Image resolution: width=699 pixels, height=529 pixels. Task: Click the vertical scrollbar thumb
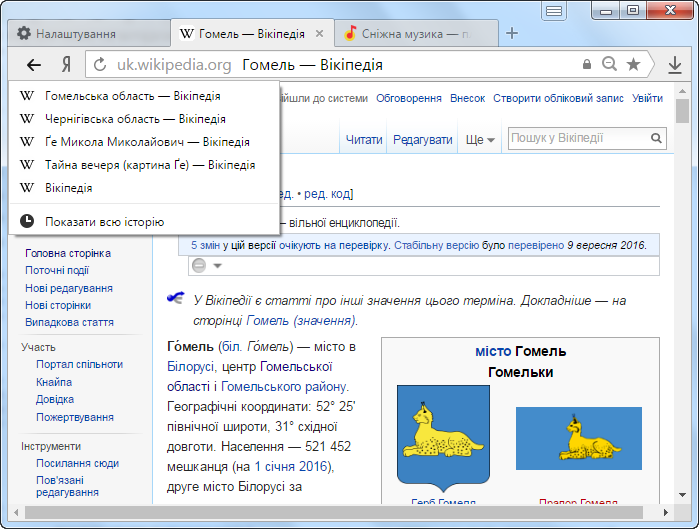[682, 111]
